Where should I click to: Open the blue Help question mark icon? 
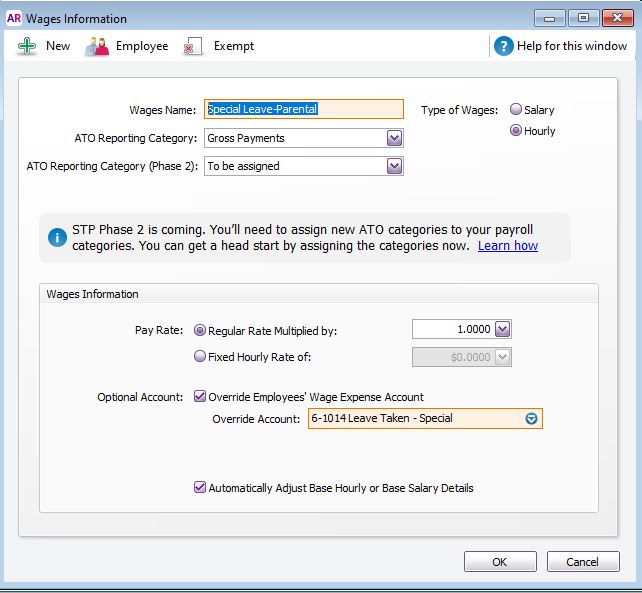504,46
